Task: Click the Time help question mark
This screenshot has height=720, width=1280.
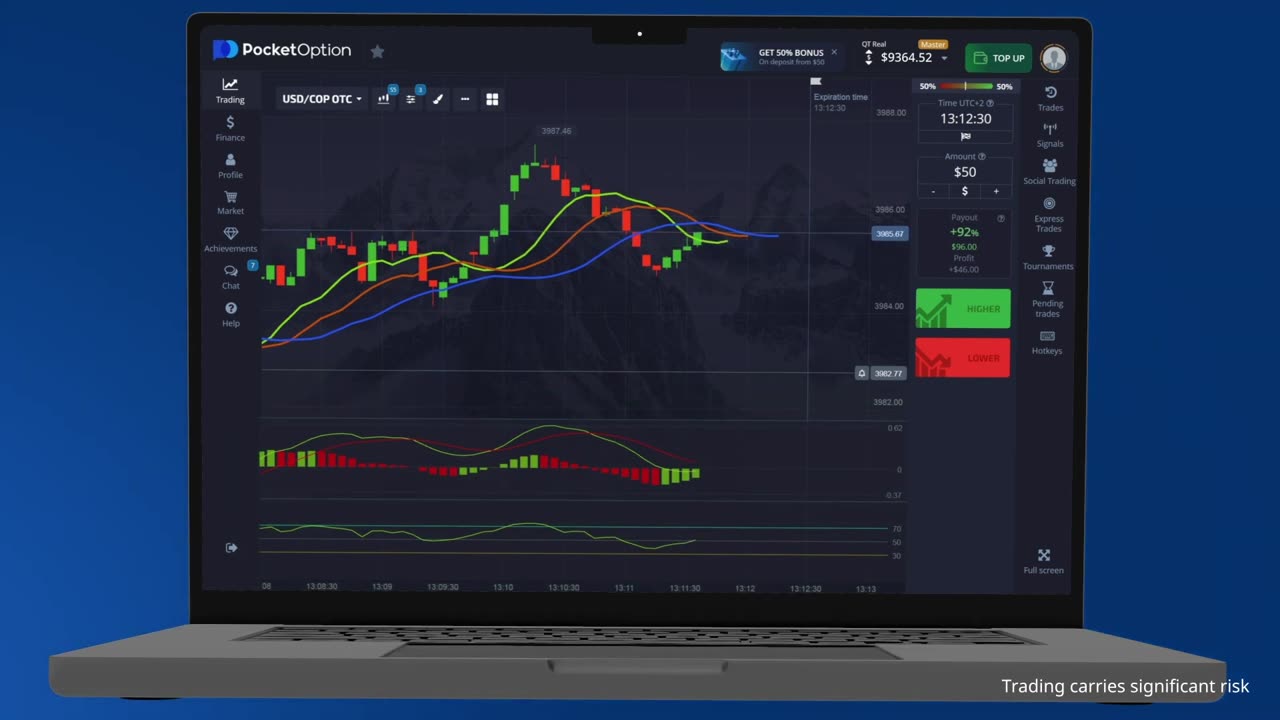Action: [x=990, y=103]
